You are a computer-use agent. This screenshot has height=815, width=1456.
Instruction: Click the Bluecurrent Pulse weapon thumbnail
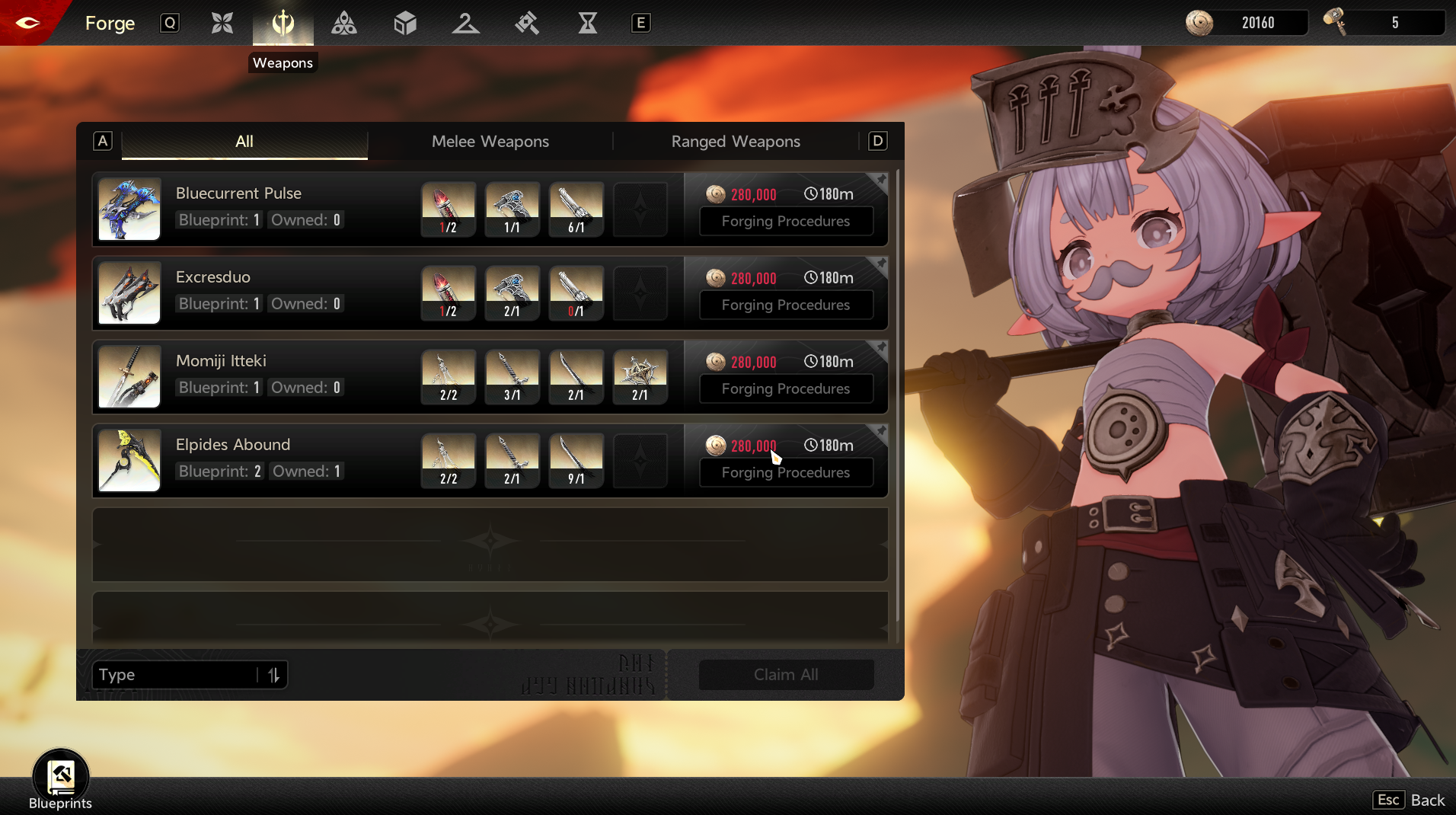pos(129,209)
